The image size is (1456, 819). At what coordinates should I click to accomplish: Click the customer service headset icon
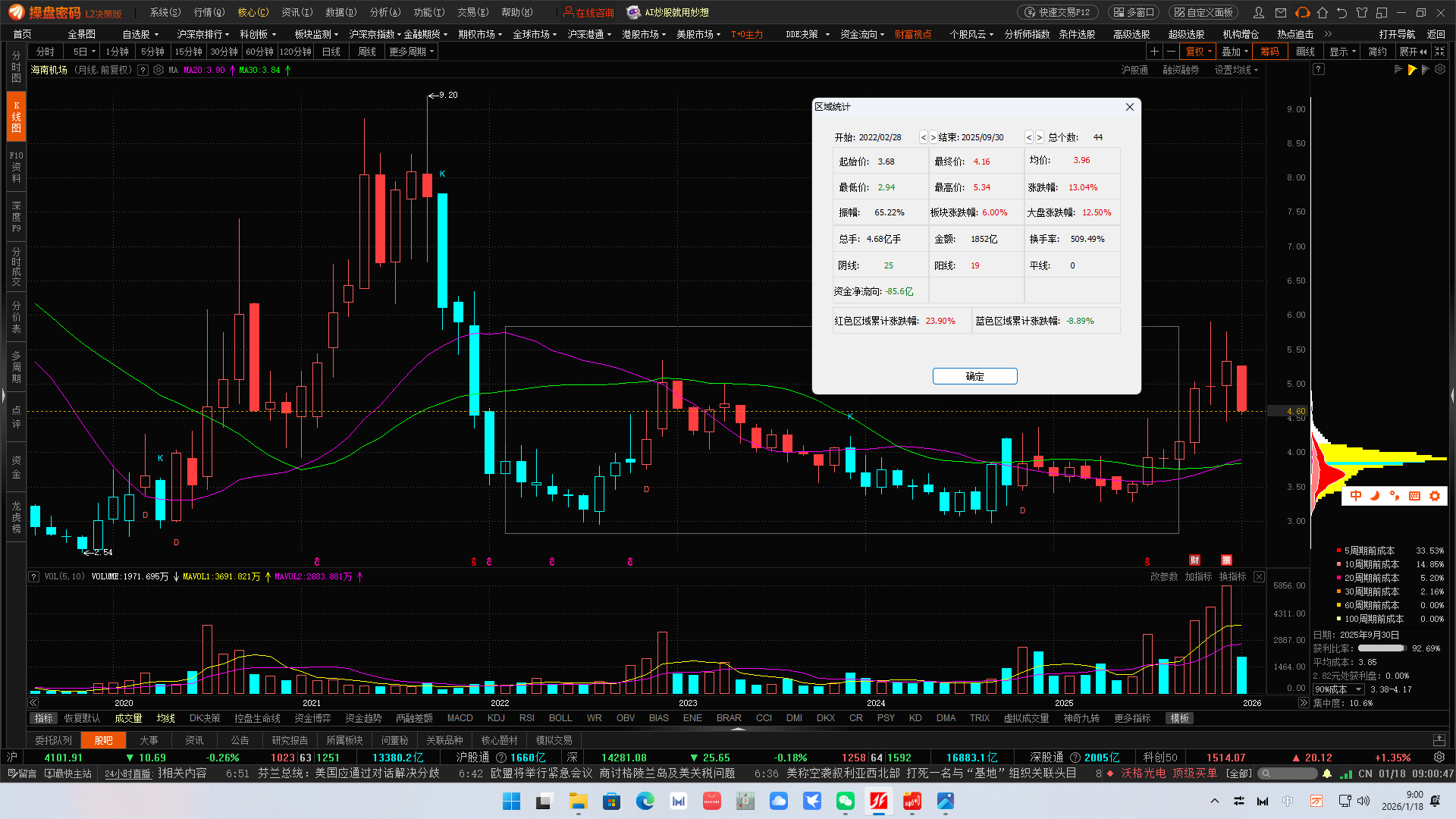[1303, 13]
